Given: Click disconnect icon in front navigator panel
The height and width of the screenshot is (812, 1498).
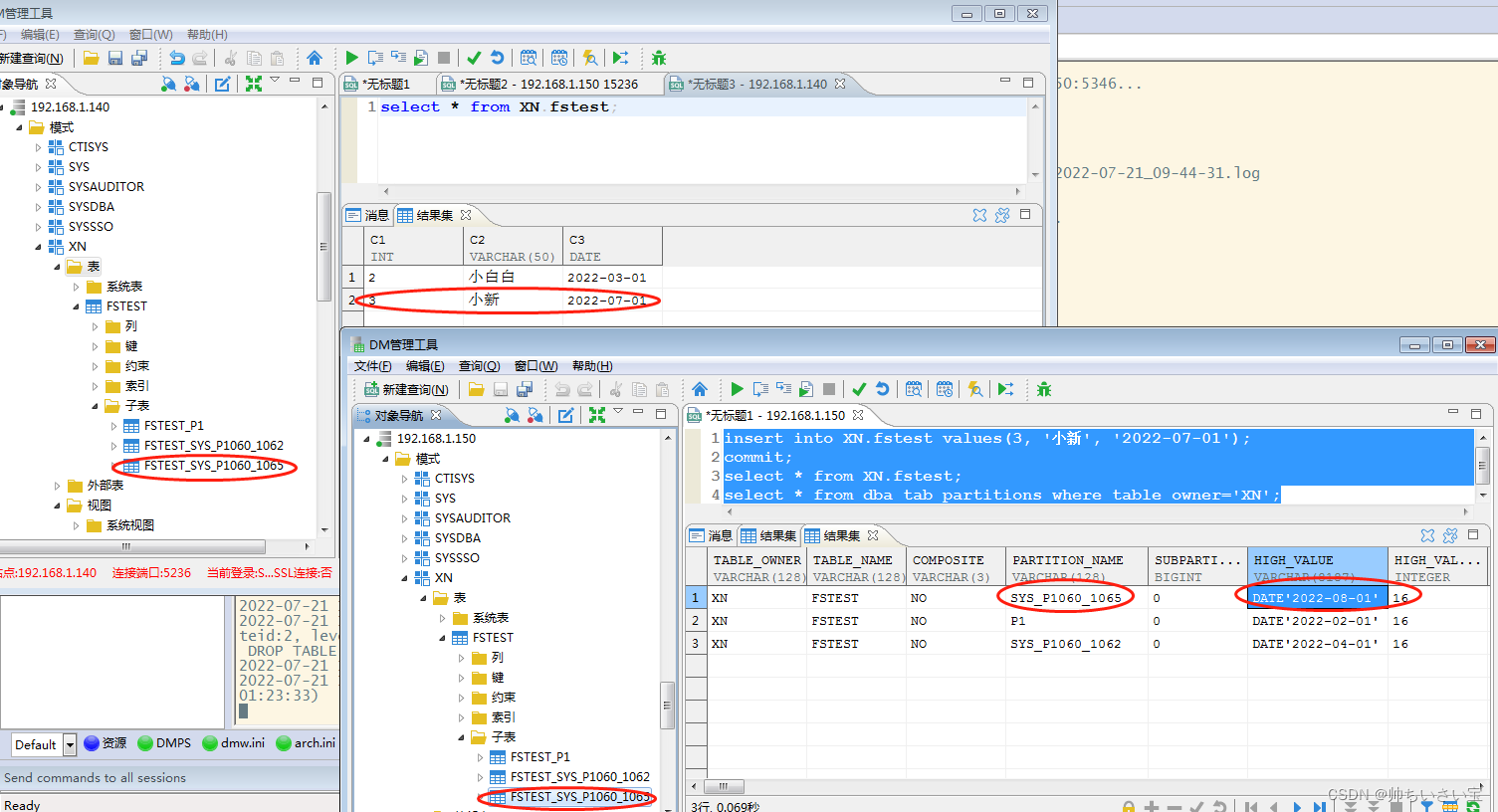Looking at the screenshot, I should [535, 415].
